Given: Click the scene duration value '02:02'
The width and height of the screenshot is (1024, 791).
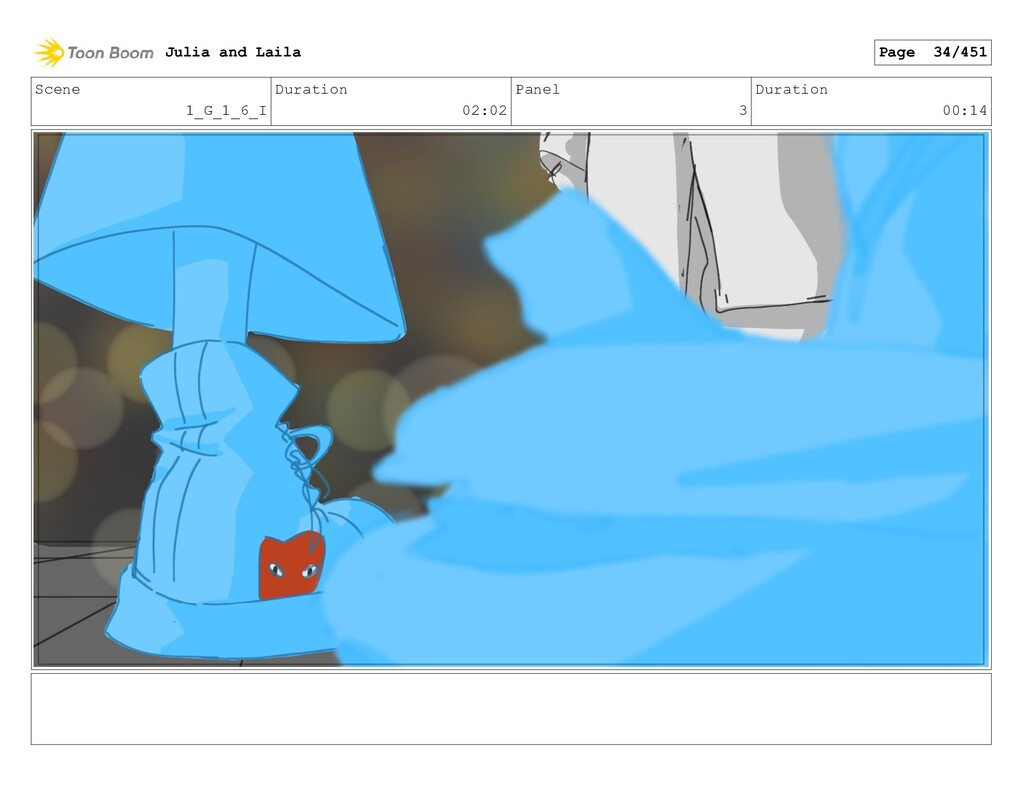Looking at the screenshot, I should tap(484, 110).
